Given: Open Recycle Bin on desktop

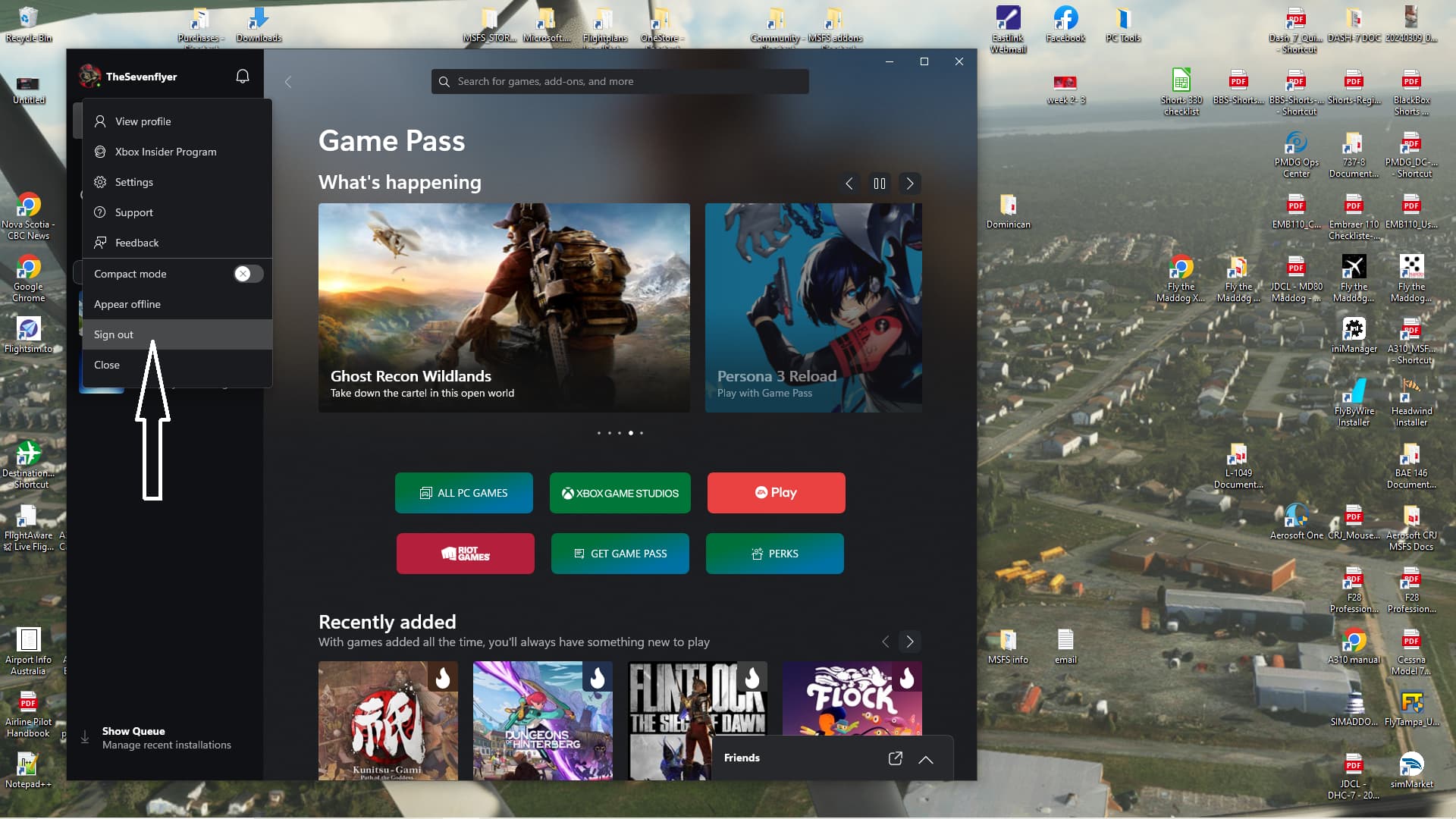Looking at the screenshot, I should [28, 24].
